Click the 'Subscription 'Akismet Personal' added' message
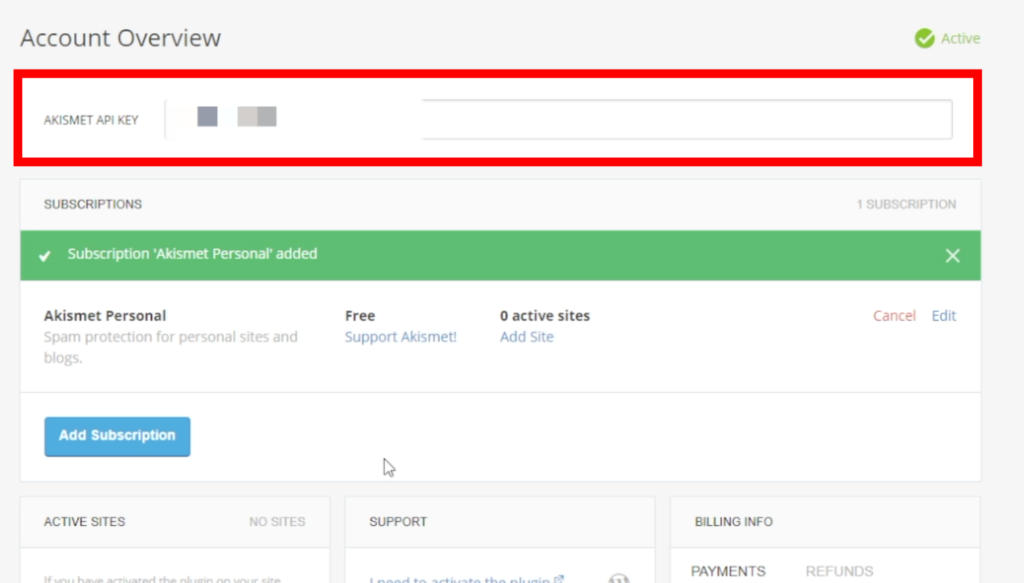Viewport: 1024px width, 583px height. (193, 254)
